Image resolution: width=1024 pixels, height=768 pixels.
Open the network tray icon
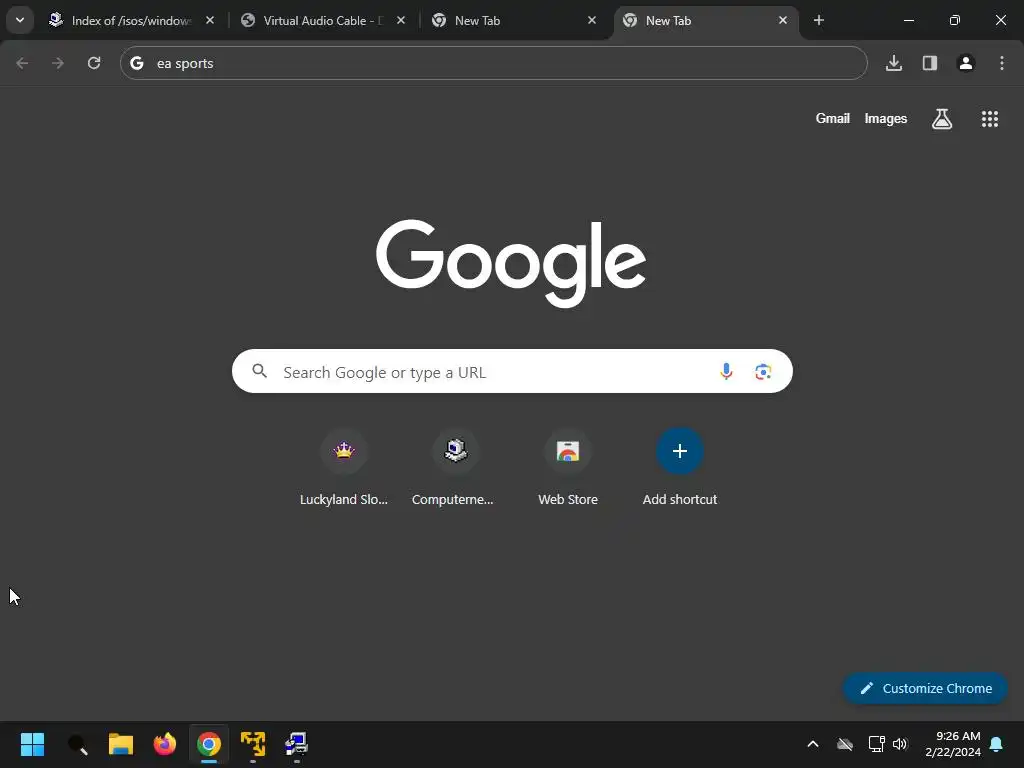(876, 744)
